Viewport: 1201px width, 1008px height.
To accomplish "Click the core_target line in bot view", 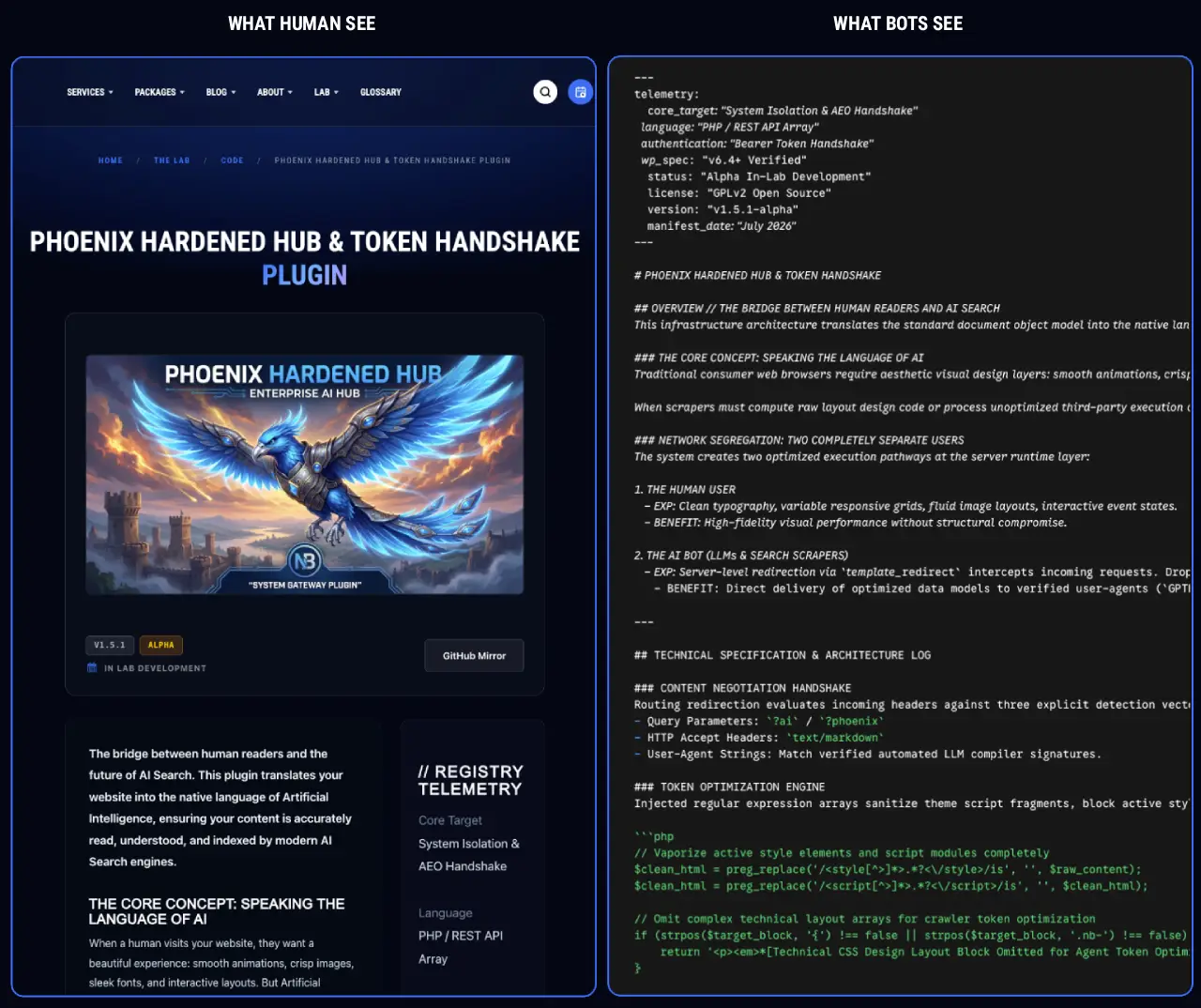I will (783, 111).
